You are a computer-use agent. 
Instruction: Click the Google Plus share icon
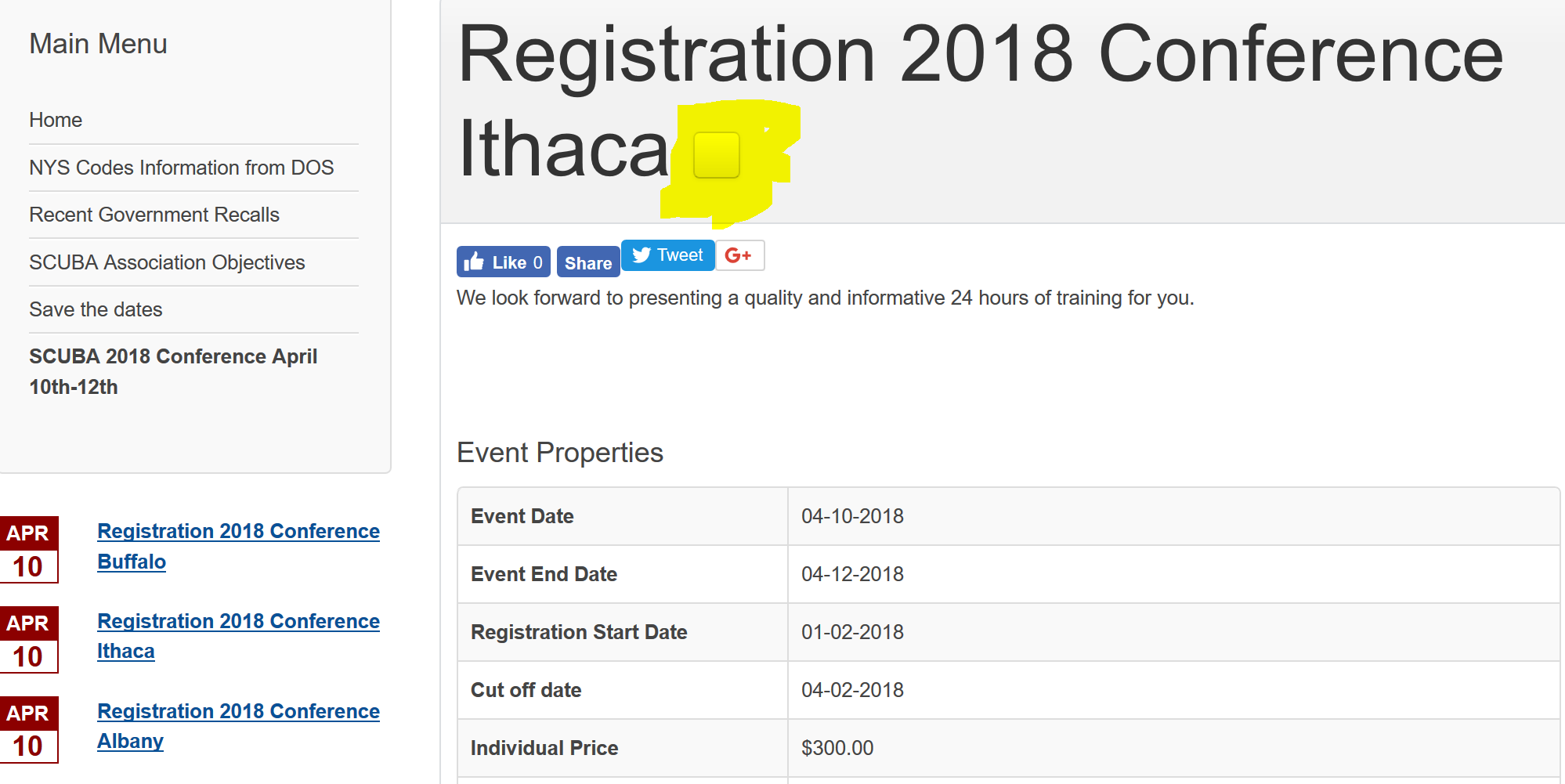739,255
